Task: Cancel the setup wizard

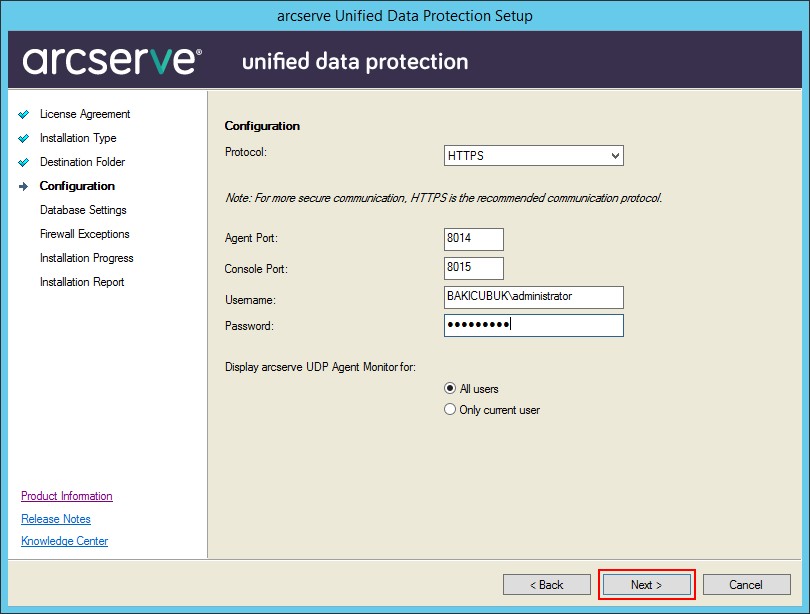Action: (x=746, y=585)
